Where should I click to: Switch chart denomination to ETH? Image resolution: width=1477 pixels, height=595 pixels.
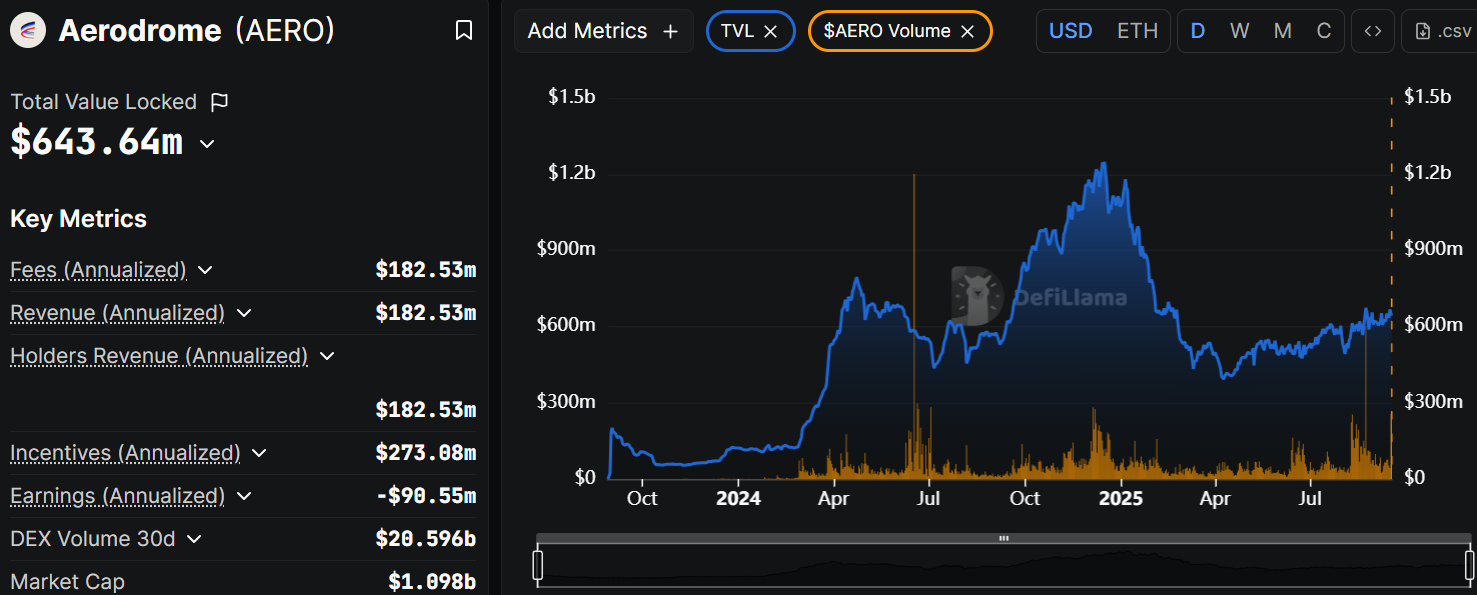(1137, 31)
